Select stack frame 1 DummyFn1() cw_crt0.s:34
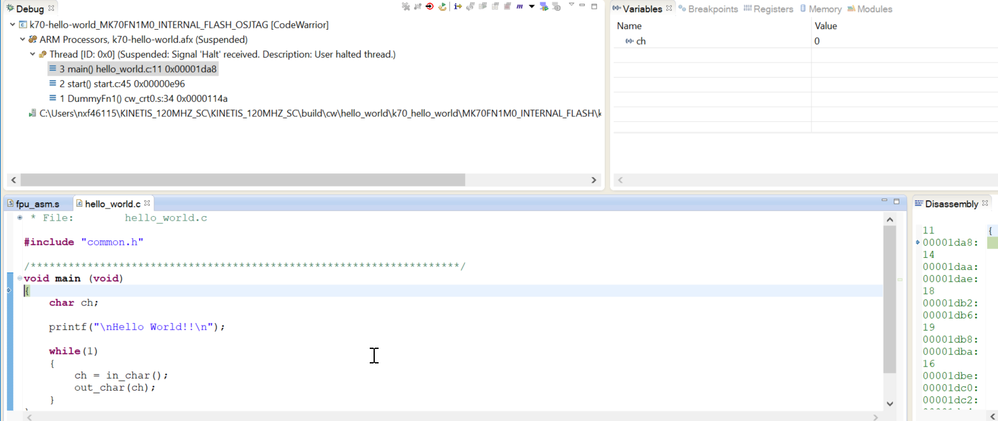 [x=138, y=99]
